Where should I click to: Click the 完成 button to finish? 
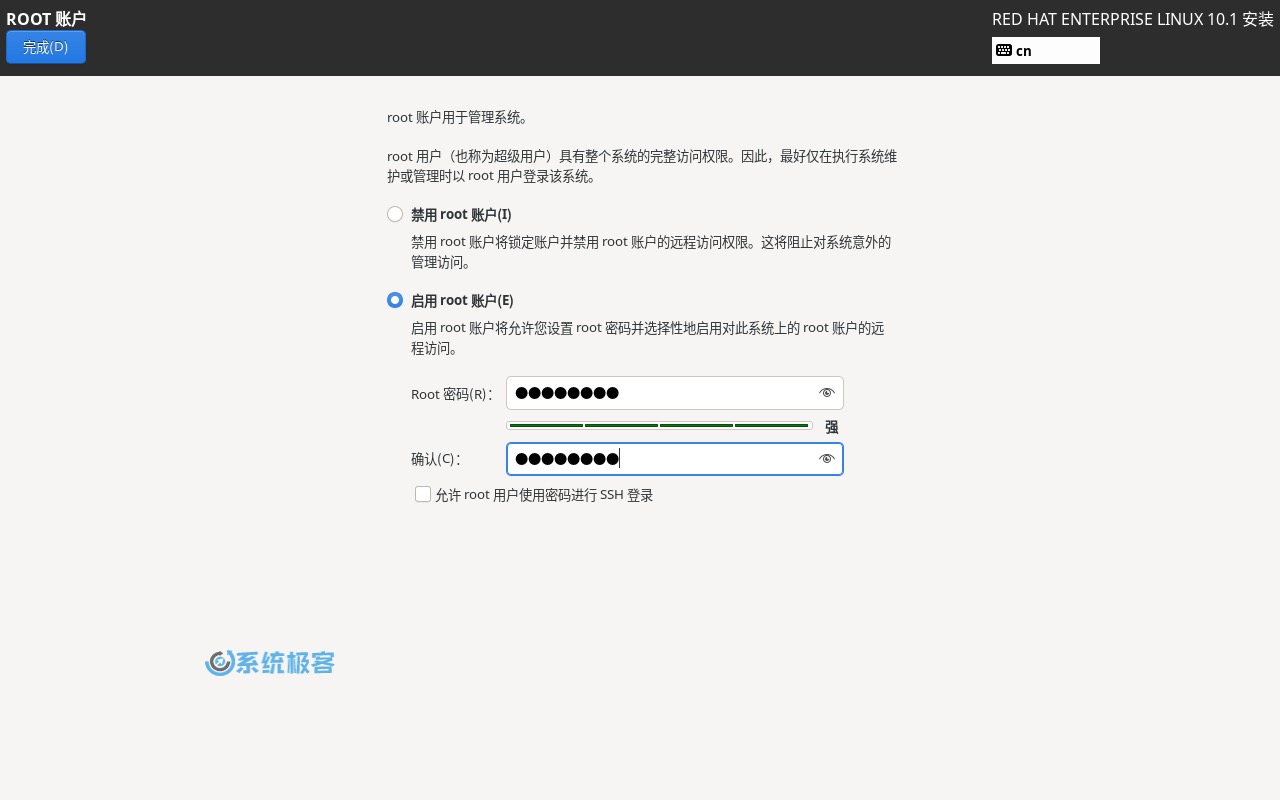(x=46, y=47)
